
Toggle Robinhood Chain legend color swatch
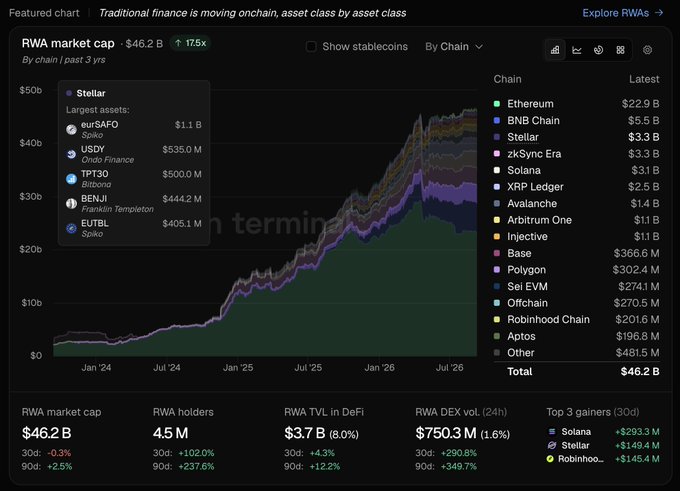497,319
